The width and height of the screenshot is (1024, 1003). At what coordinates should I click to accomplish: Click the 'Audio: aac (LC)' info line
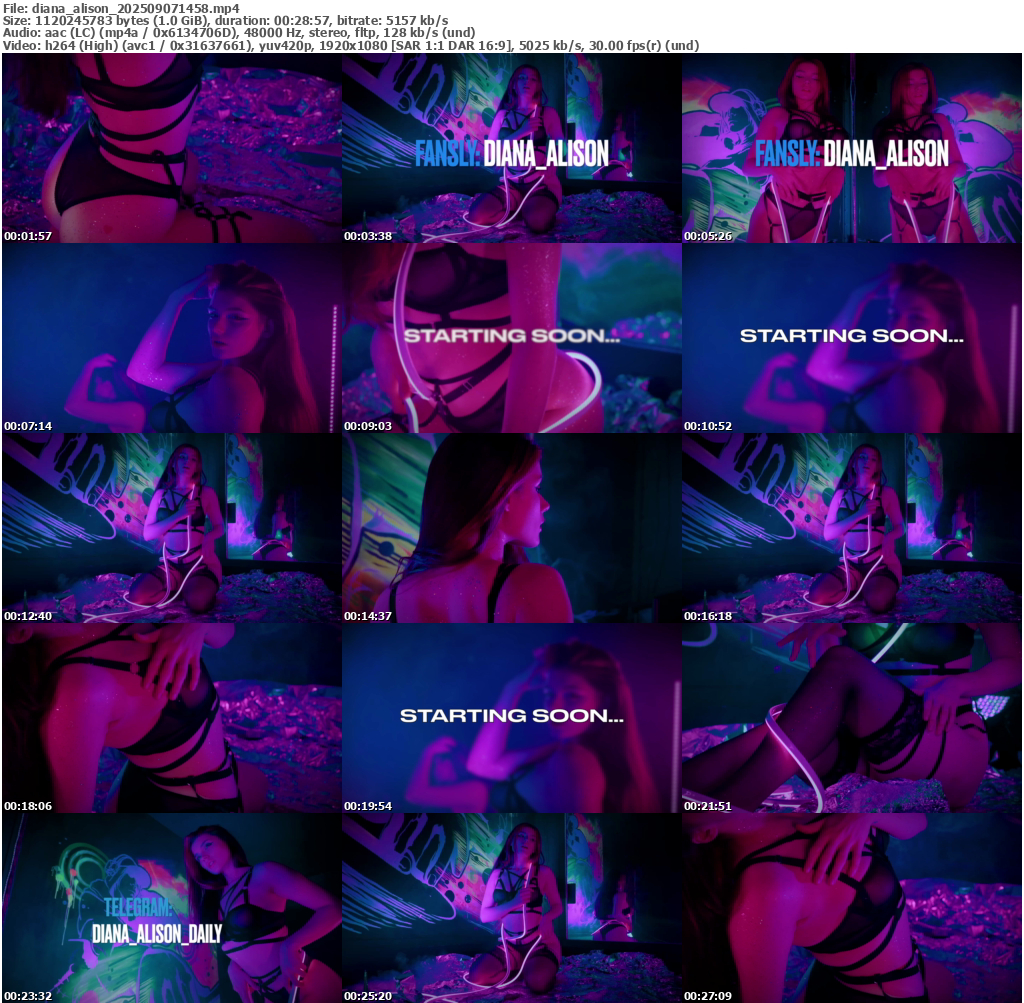[239, 33]
